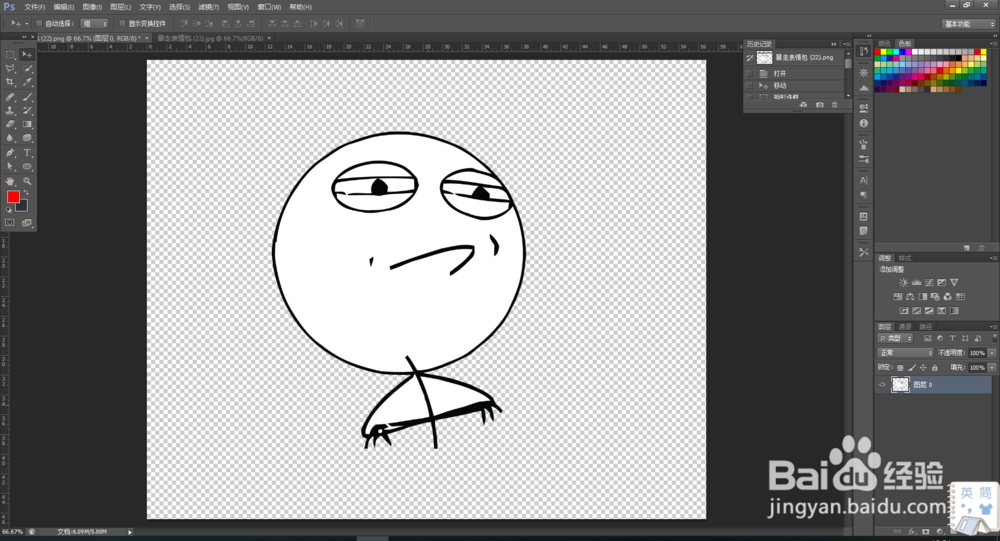Toggle lock all for layer
Screen dimensions: 1000x541
pos(935,368)
